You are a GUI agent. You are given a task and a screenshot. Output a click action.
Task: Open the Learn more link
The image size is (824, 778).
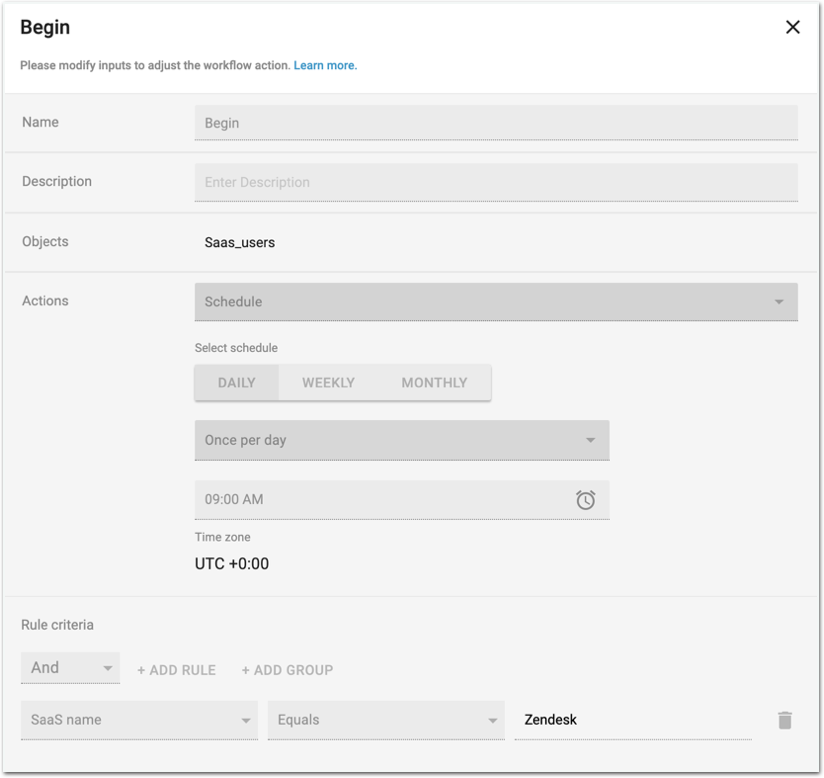(x=325, y=65)
